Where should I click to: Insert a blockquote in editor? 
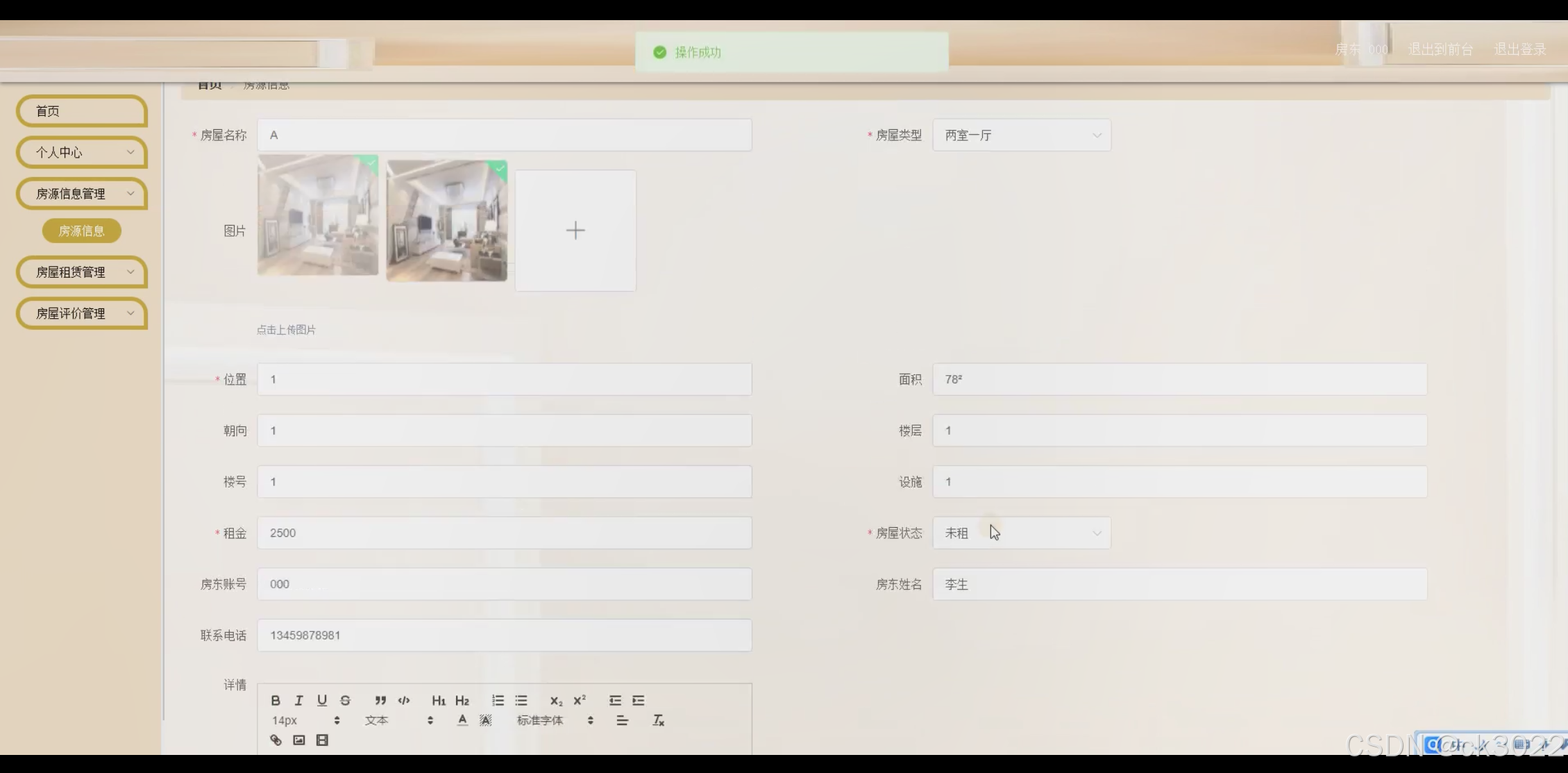pyautogui.click(x=380, y=700)
